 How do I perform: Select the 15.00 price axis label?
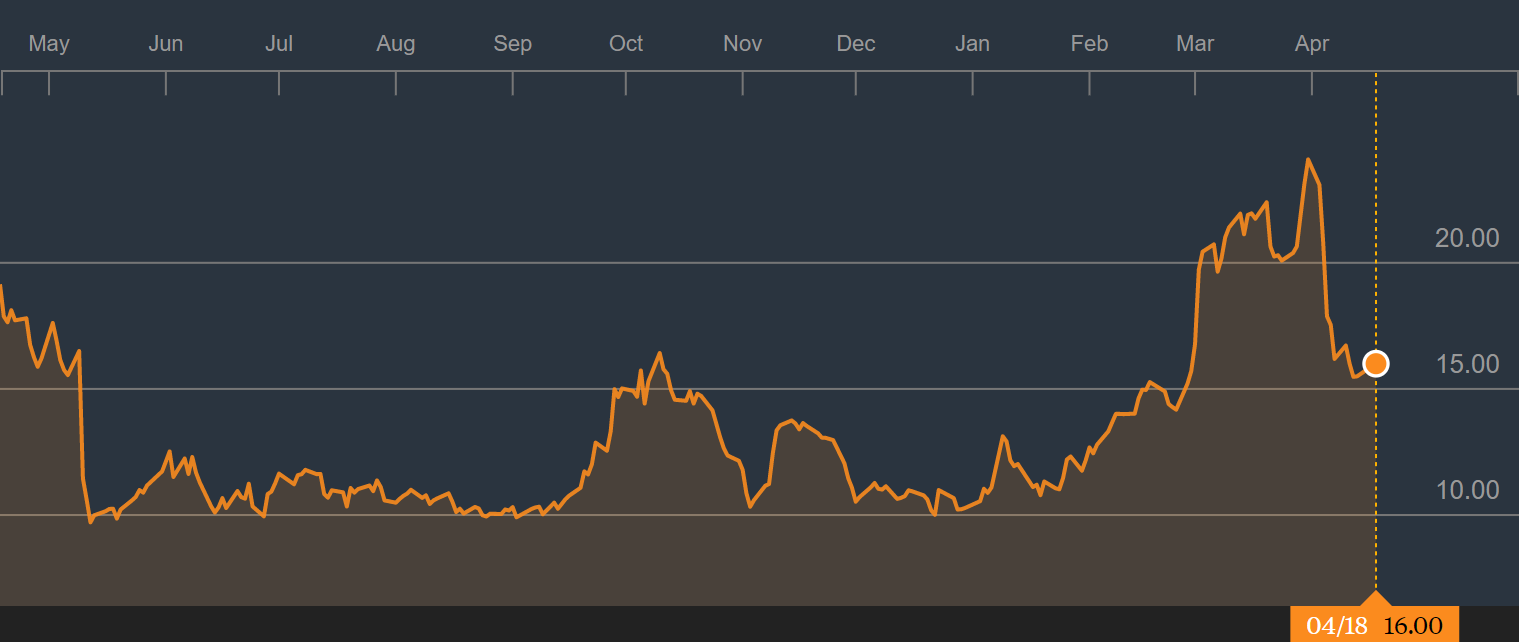(1468, 364)
